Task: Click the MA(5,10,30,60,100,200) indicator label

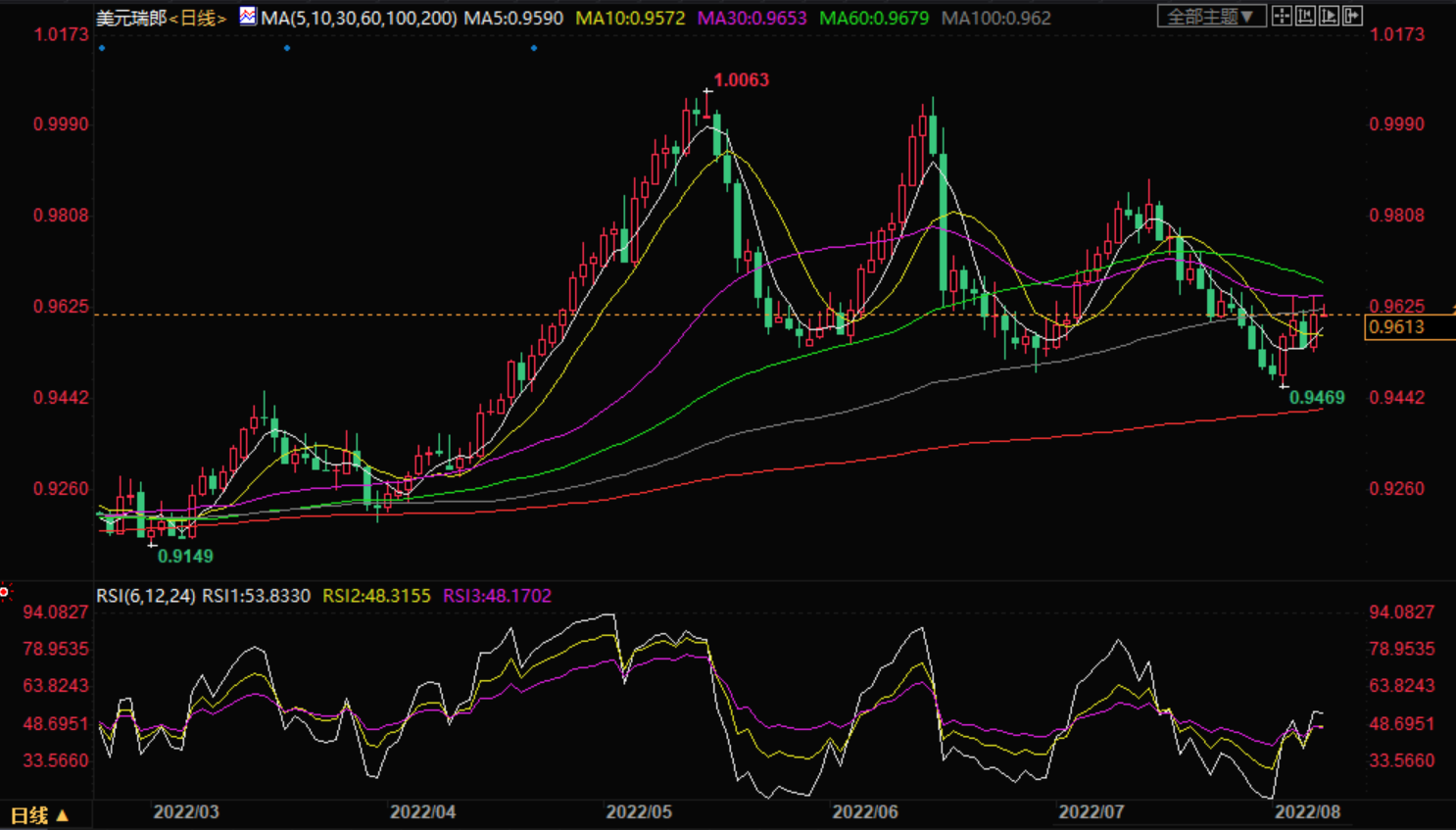Action: click(360, 19)
